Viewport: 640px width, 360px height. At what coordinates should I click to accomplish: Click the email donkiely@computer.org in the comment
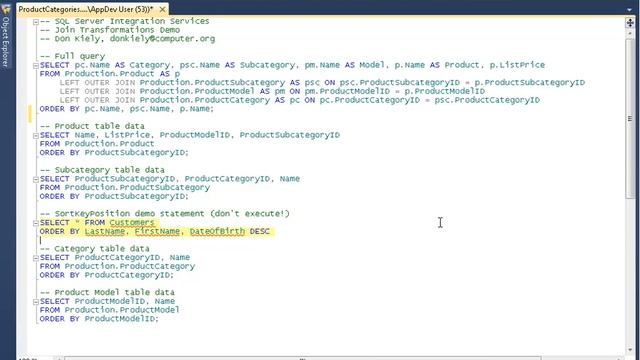click(x=162, y=39)
